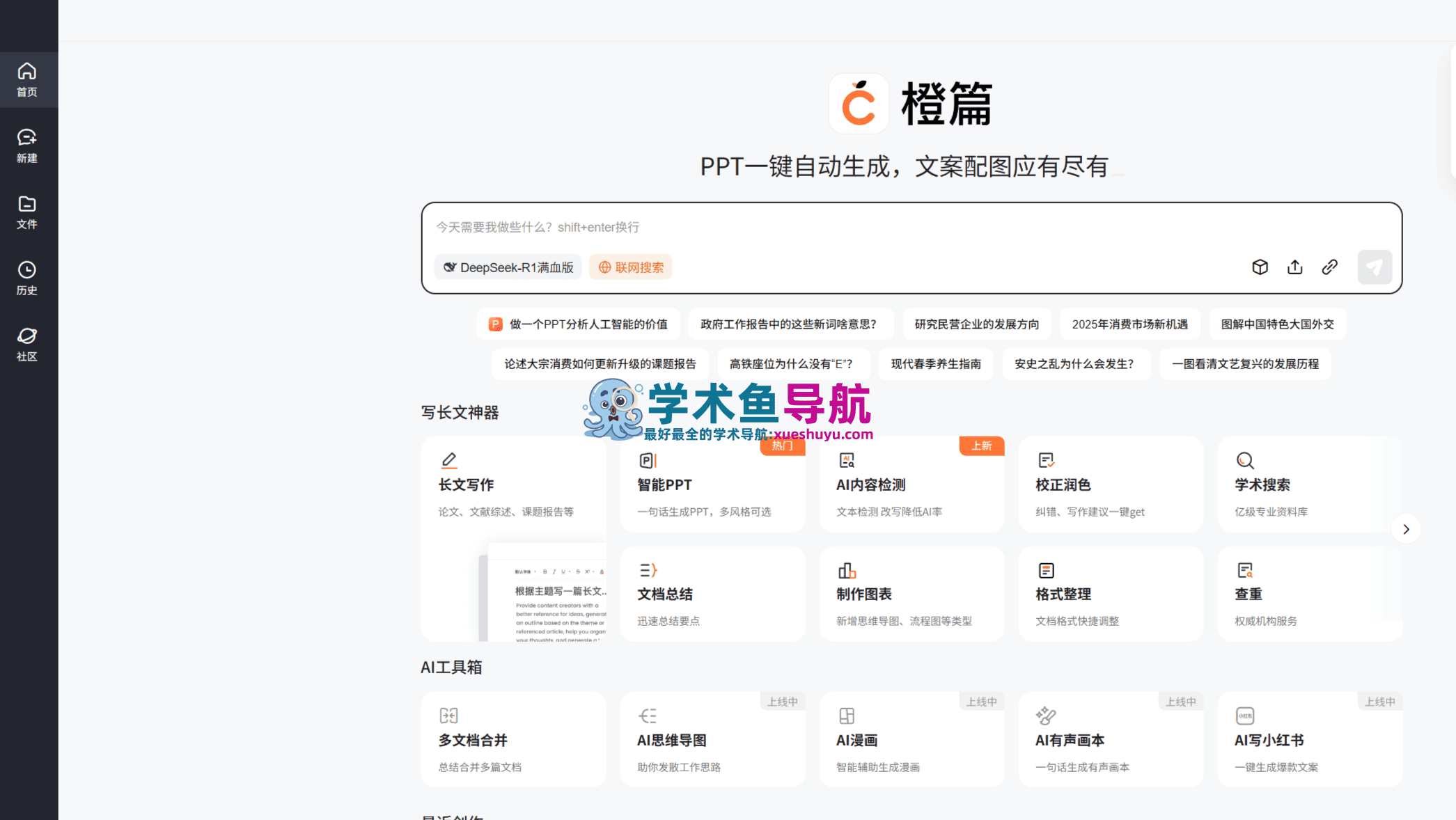1456x820 pixels.
Task: Click the AI有声画本 icon
Action: point(1046,716)
